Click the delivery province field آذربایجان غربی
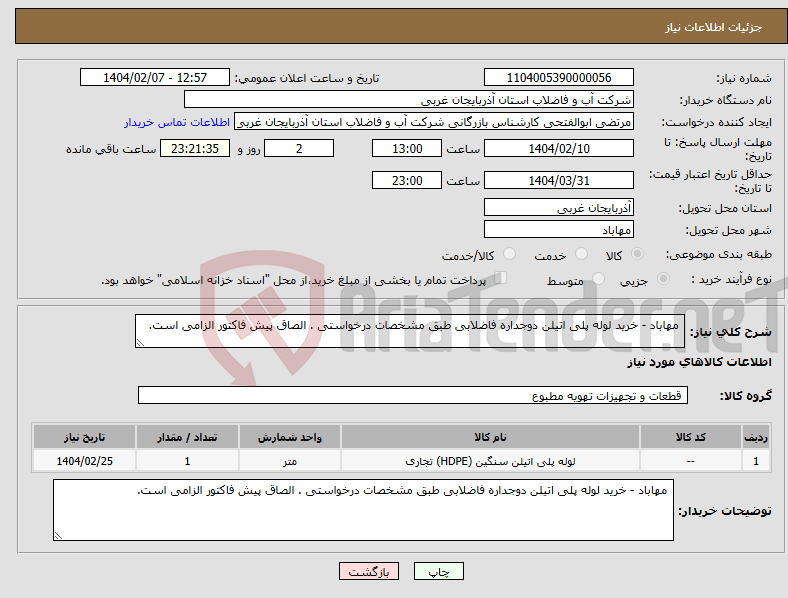Screen dimensions: 788x598 pyautogui.click(x=559, y=208)
